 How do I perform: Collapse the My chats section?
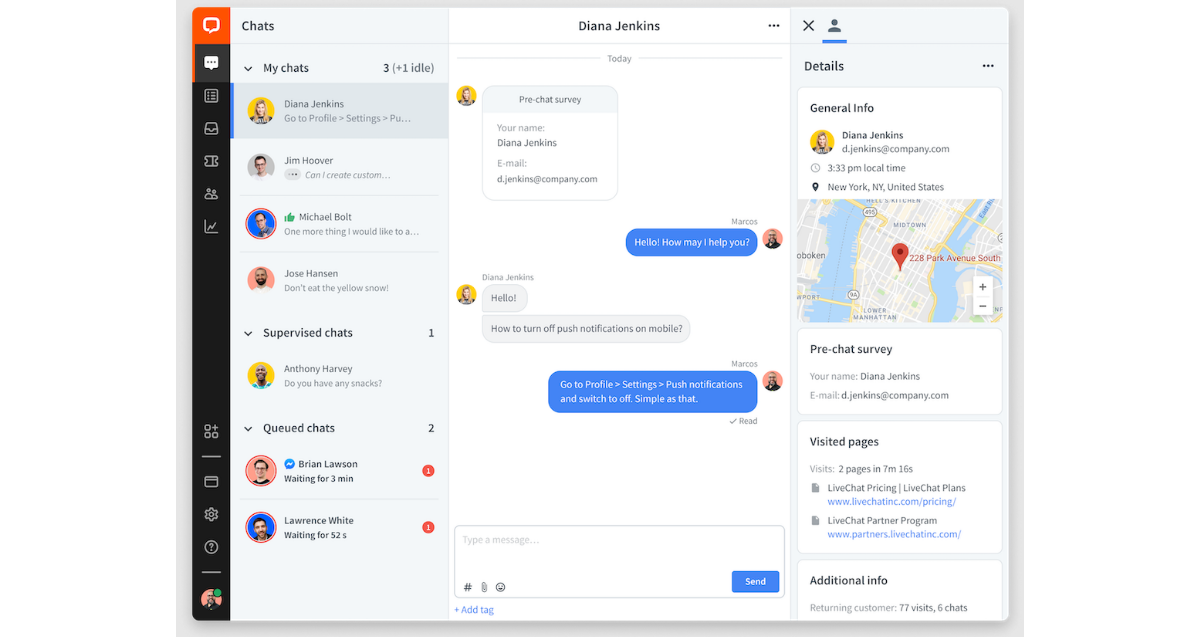point(248,69)
